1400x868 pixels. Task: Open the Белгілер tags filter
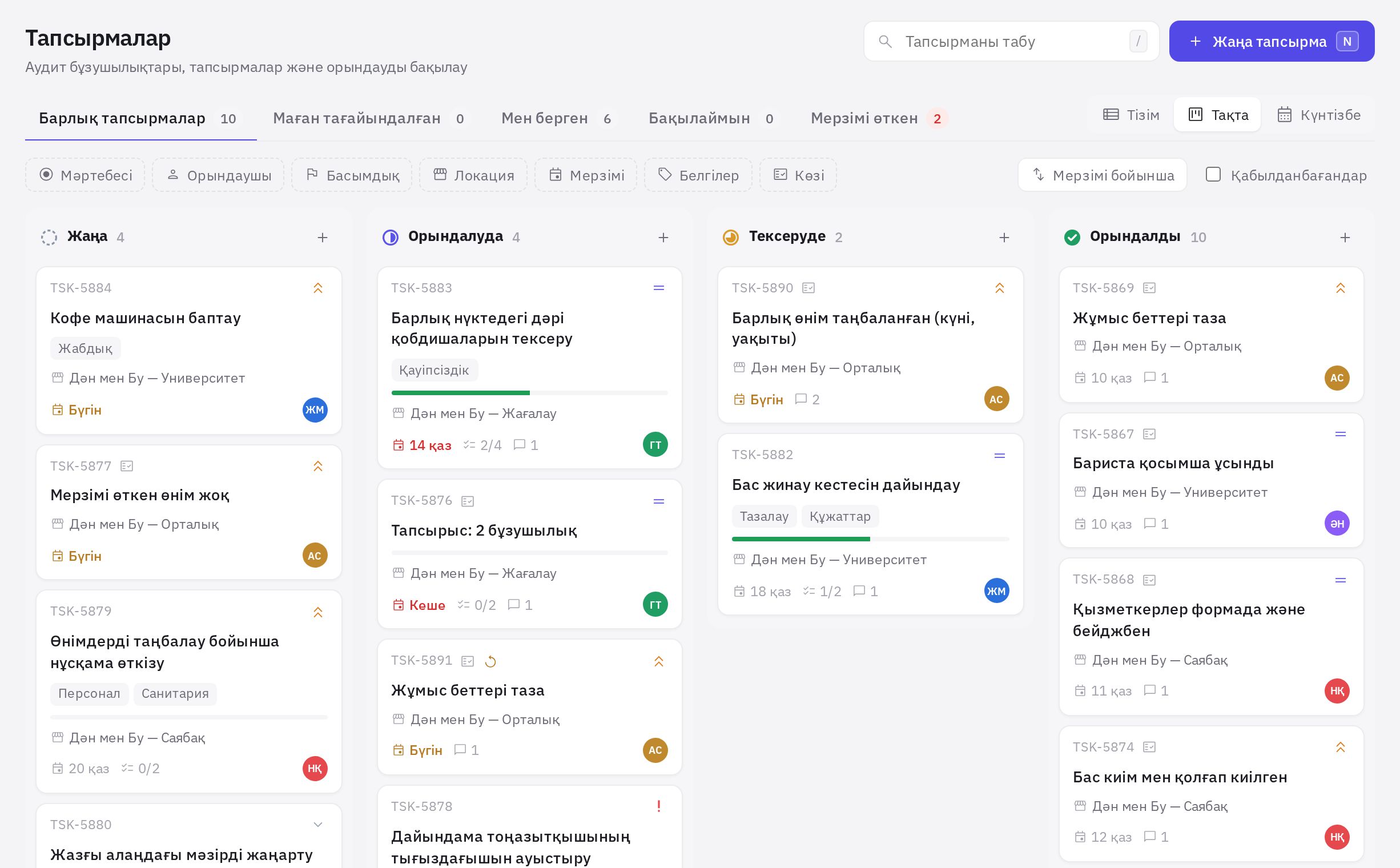tap(698, 175)
